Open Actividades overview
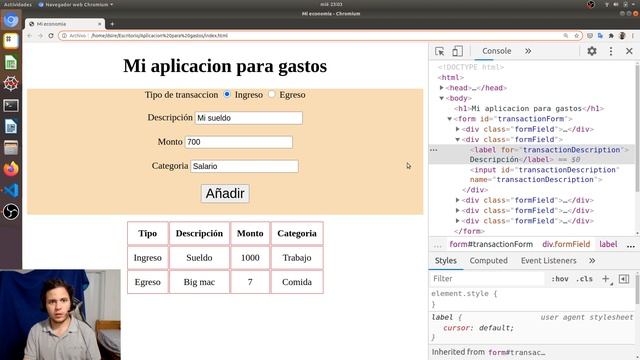Image resolution: width=640 pixels, height=360 pixels. click(18, 4)
